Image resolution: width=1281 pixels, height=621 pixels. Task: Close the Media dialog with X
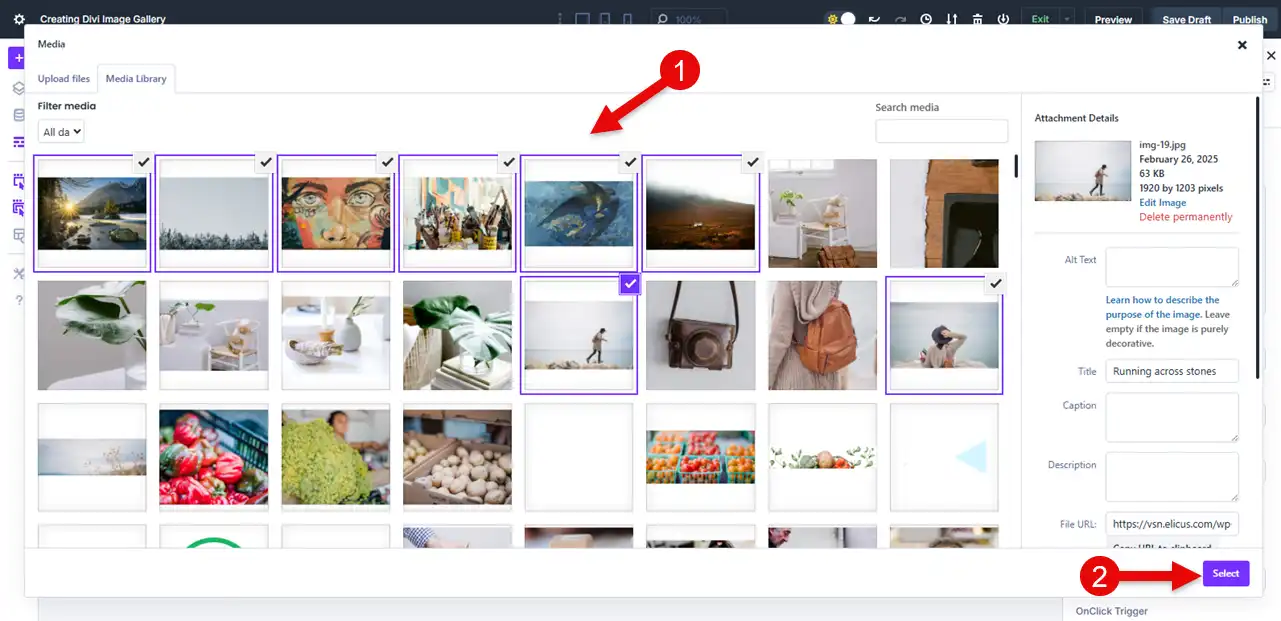point(1242,45)
